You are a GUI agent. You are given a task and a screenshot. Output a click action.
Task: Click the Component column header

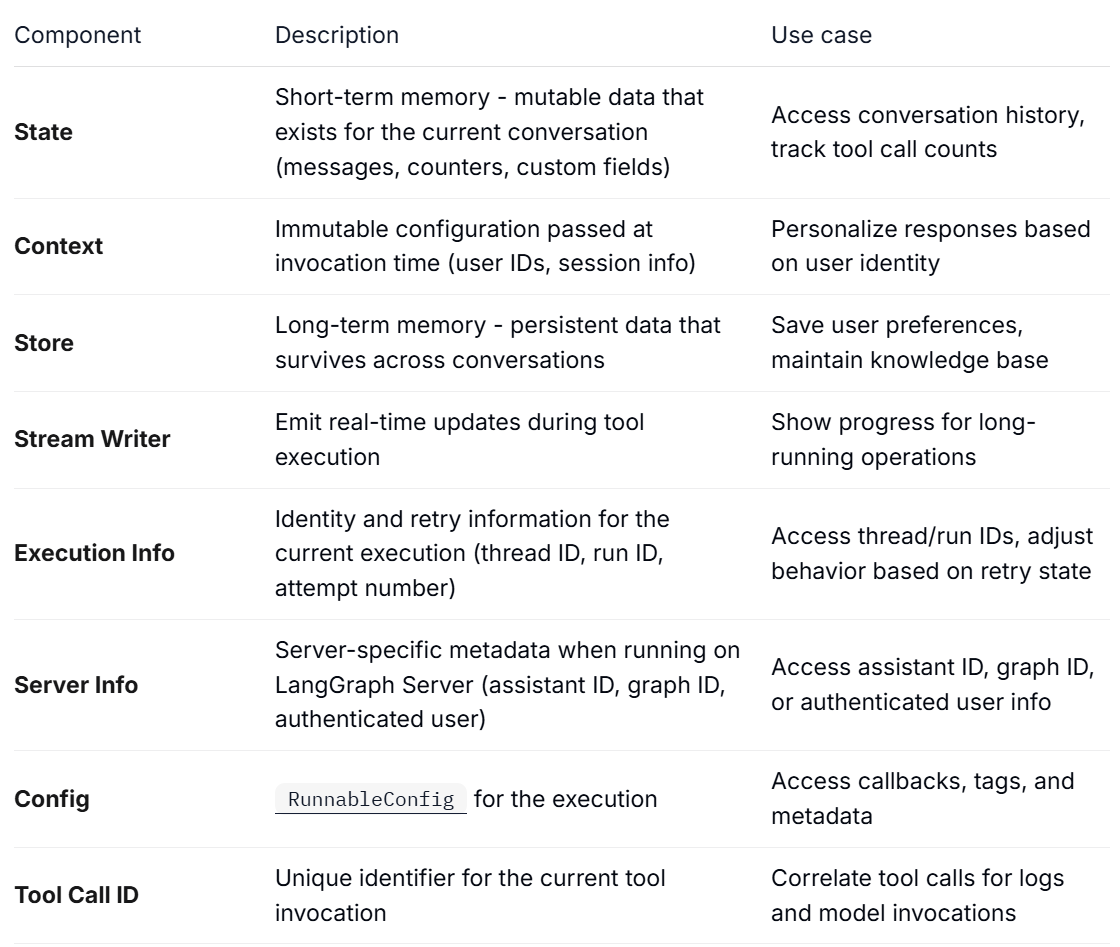(x=78, y=35)
